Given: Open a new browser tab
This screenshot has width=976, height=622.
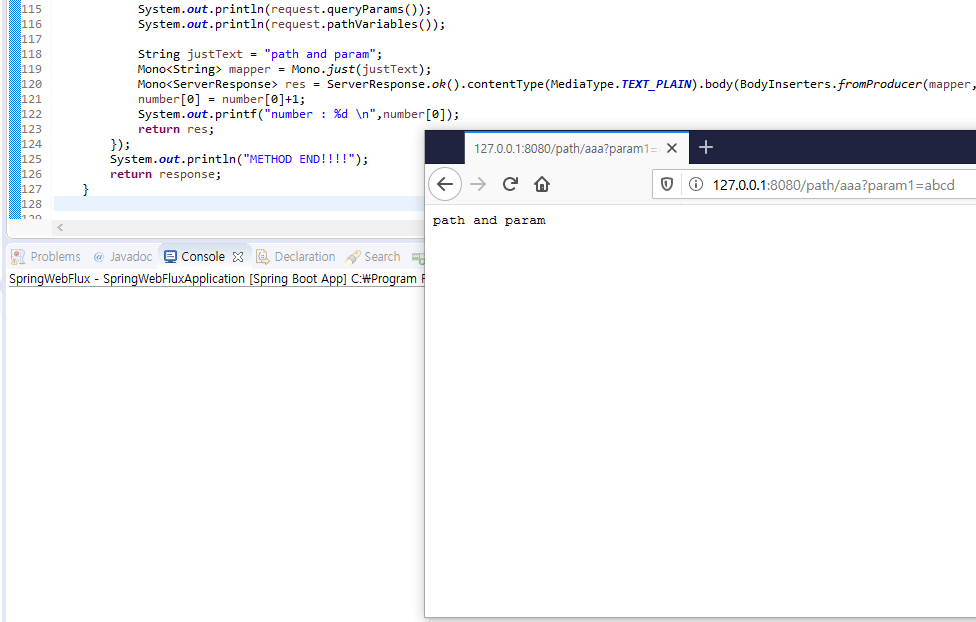Looking at the screenshot, I should (705, 148).
